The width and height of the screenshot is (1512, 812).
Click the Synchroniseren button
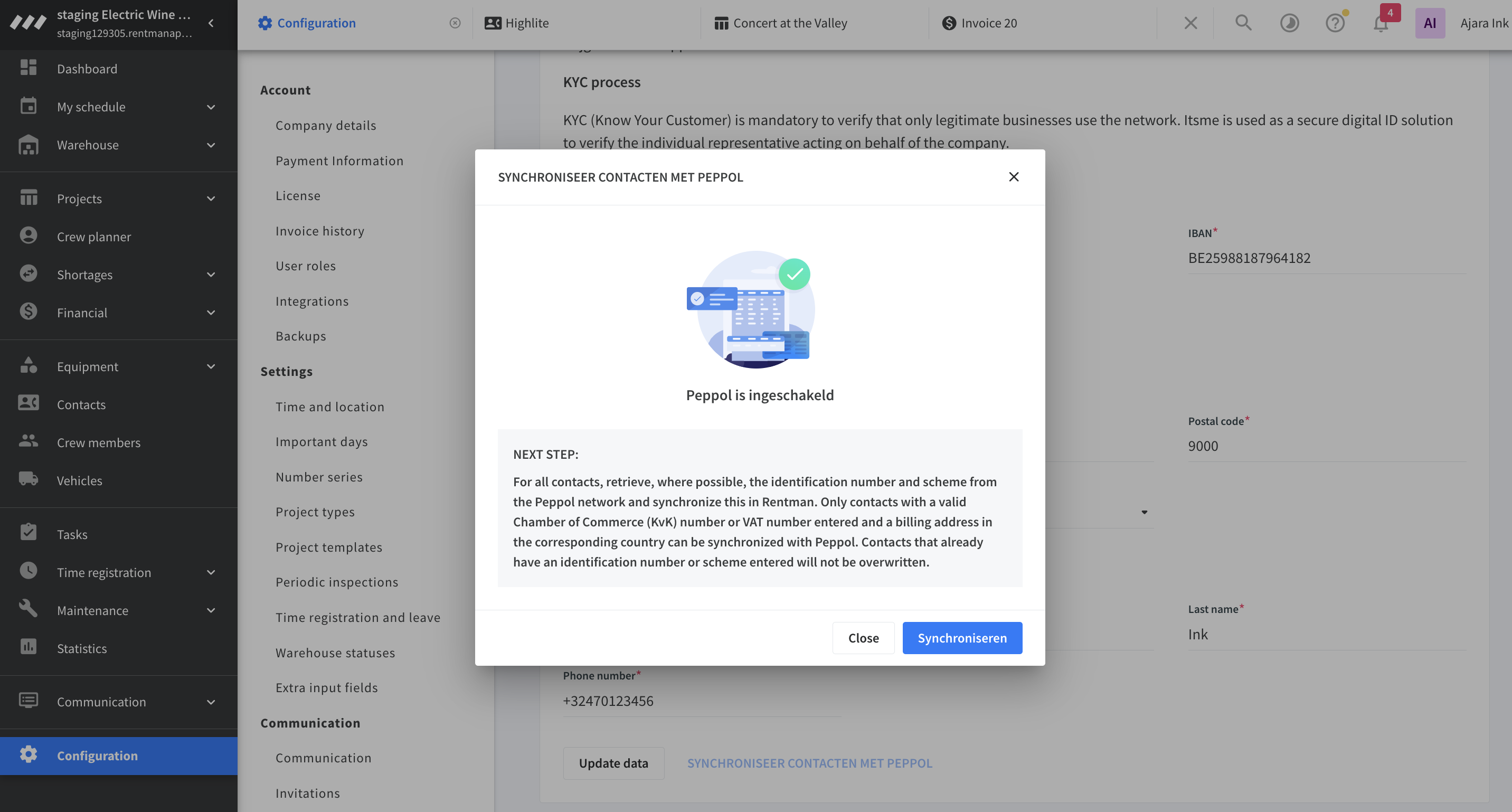tap(962, 638)
